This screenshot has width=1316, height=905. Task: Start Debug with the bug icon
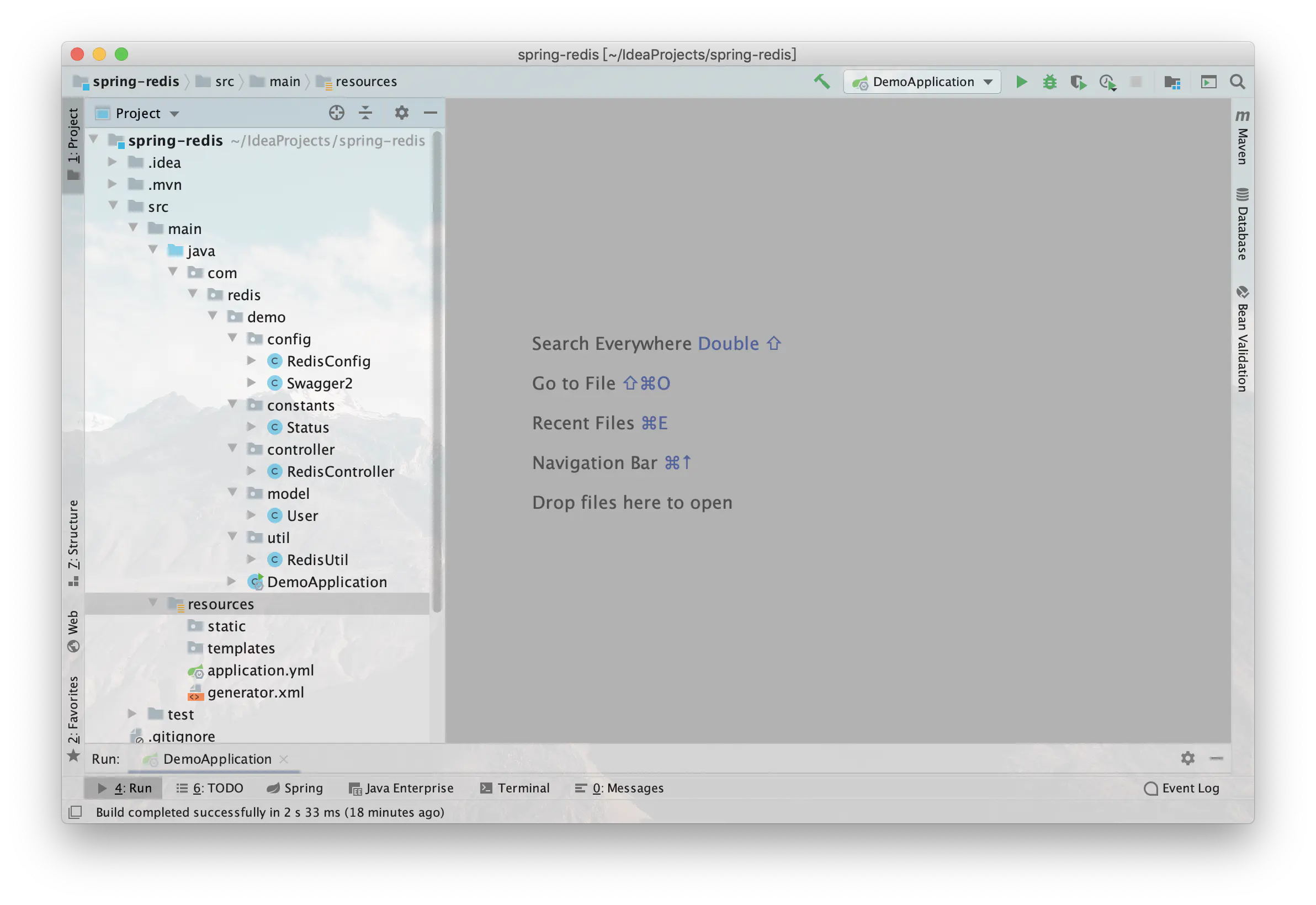click(1049, 82)
